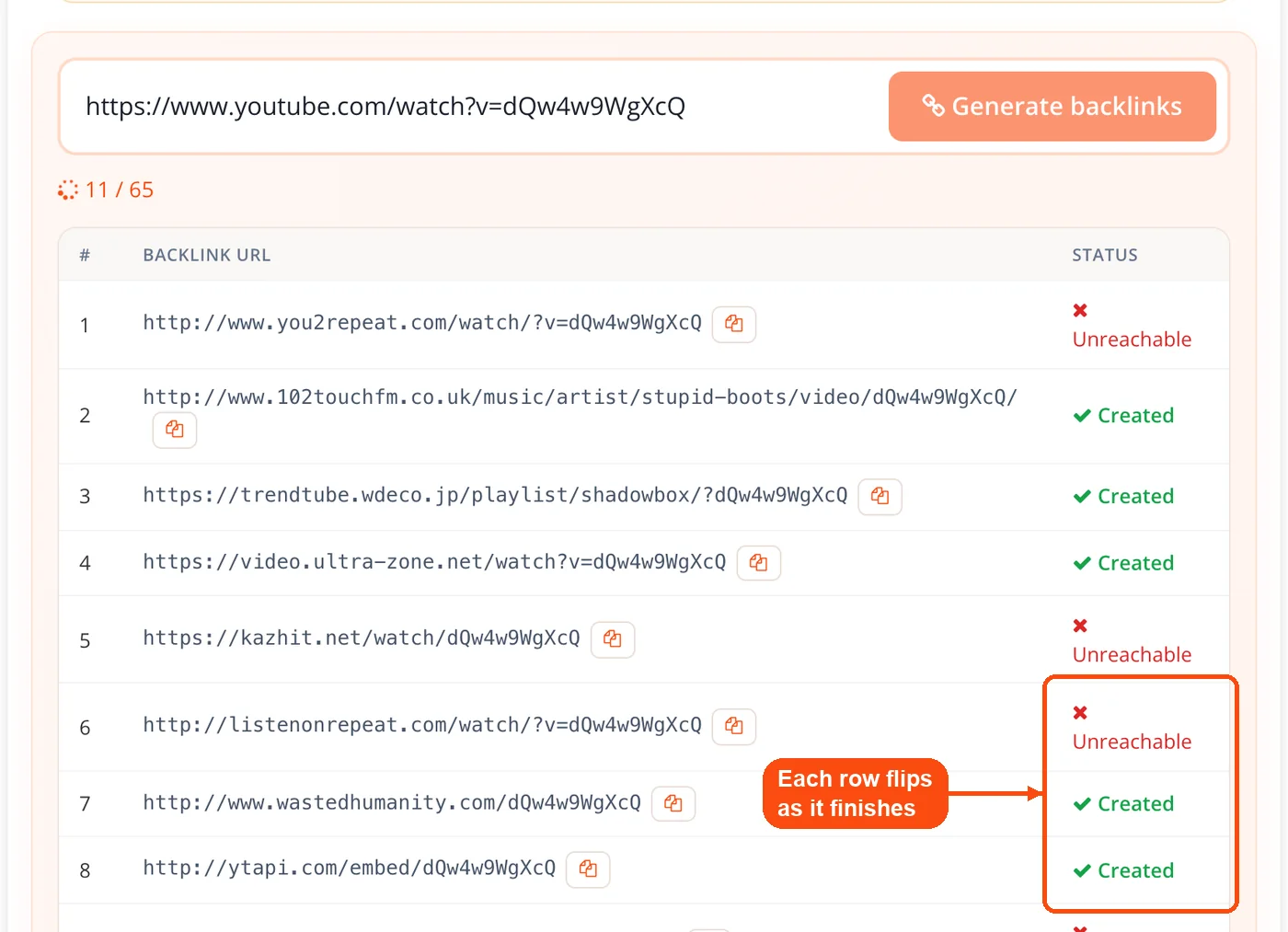The width and height of the screenshot is (1288, 932).
Task: Click the 11 / 65 progress counter
Action: tap(120, 190)
